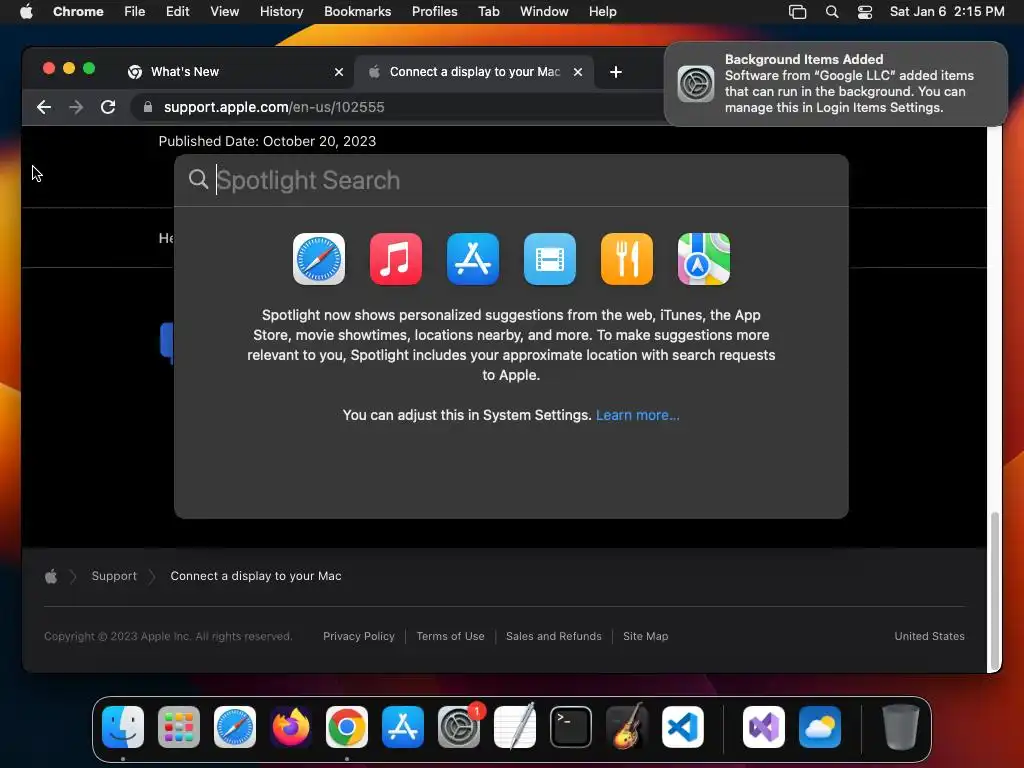The height and width of the screenshot is (768, 1024).
Task: Open the View menu
Action: coord(225,11)
